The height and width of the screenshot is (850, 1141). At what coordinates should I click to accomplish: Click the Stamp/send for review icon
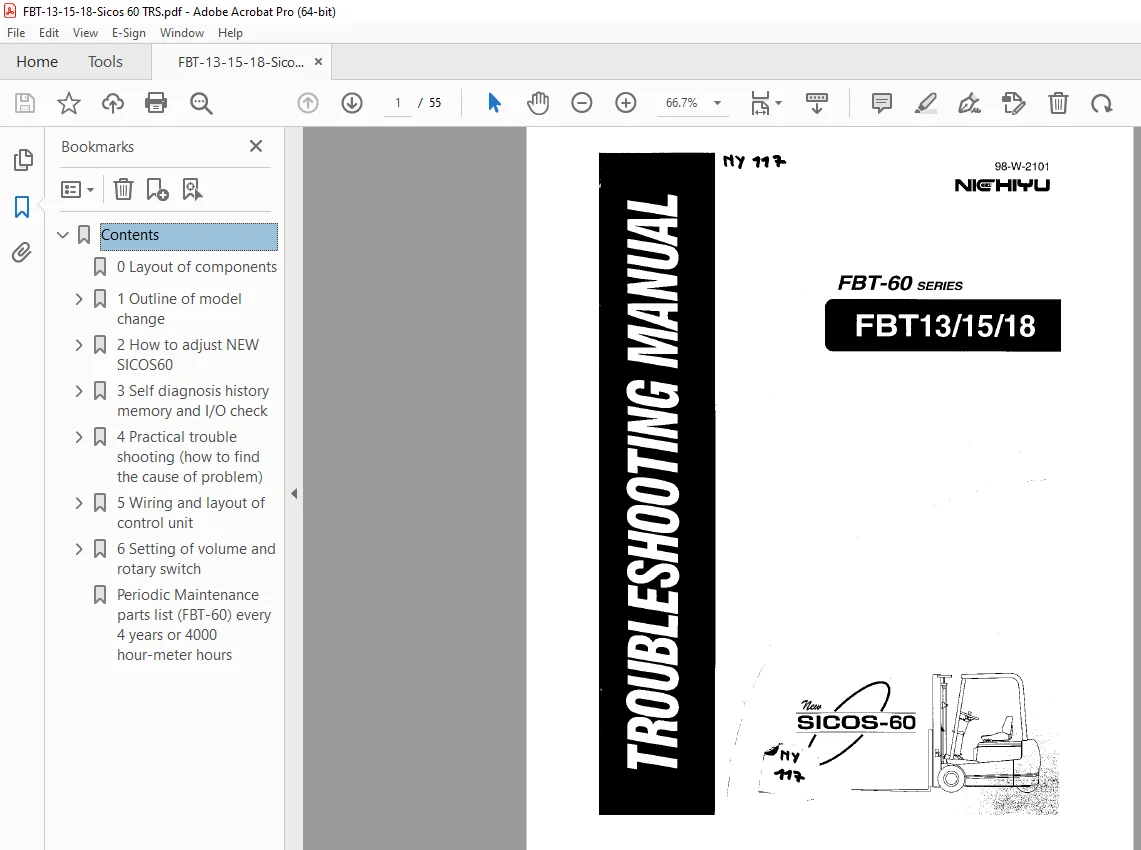coord(1014,103)
